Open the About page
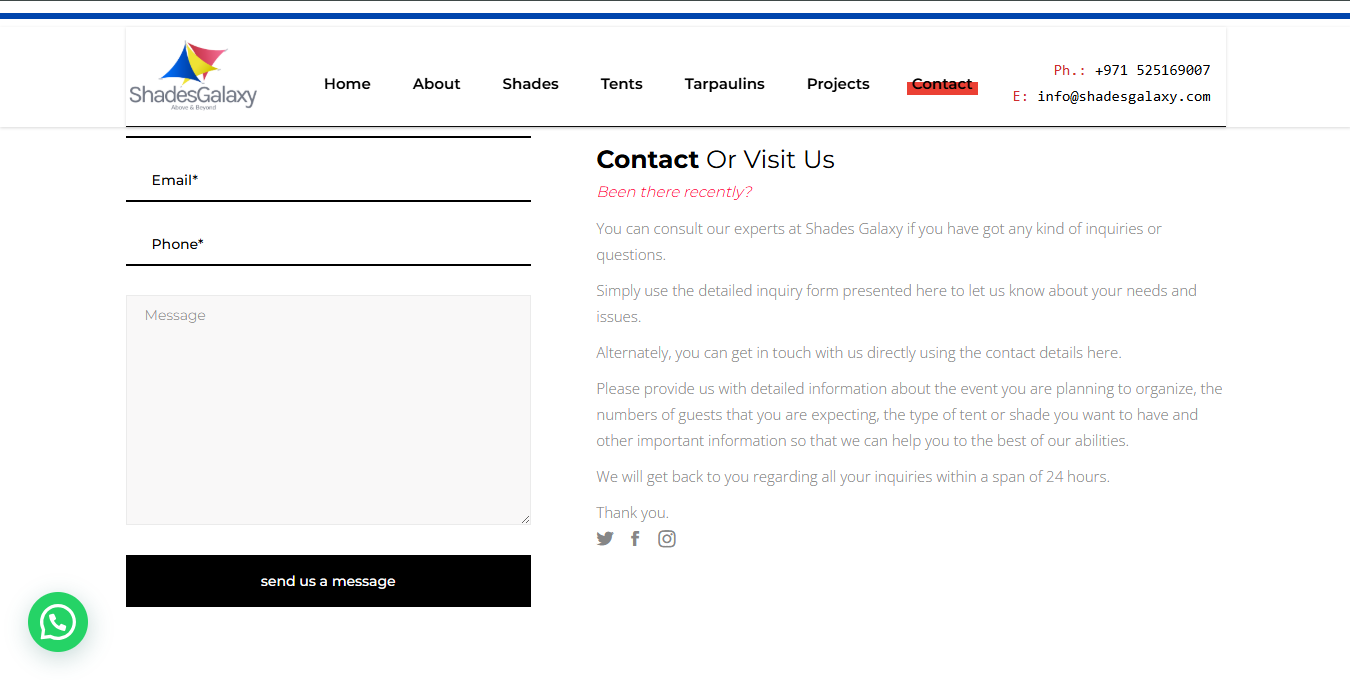1350x680 pixels. pyautogui.click(x=436, y=84)
